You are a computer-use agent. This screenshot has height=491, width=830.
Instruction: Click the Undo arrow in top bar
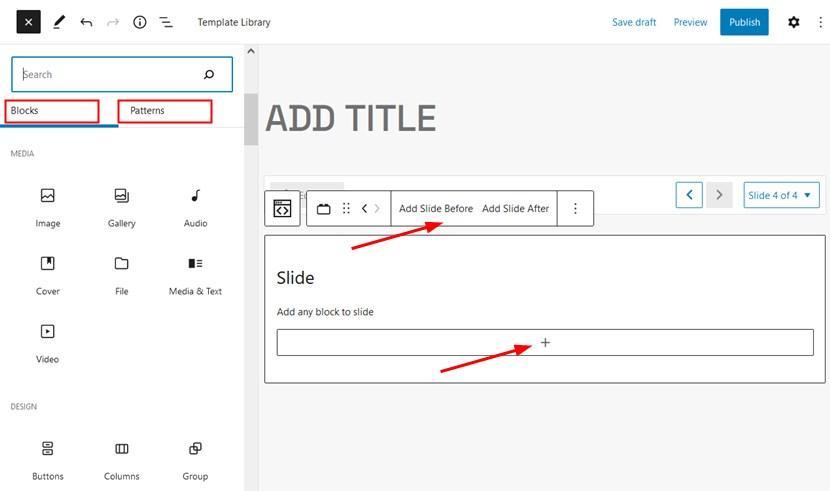coord(86,22)
